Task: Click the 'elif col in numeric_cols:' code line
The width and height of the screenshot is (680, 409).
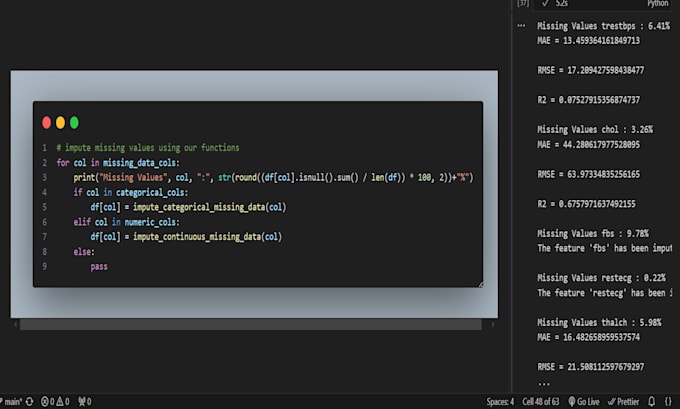Action: tap(126, 222)
